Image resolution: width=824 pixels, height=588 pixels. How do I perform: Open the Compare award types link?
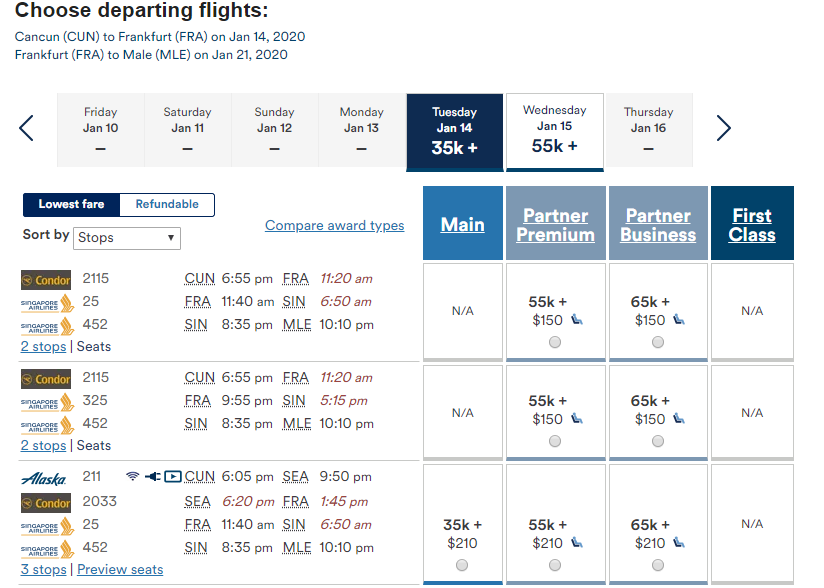point(334,226)
